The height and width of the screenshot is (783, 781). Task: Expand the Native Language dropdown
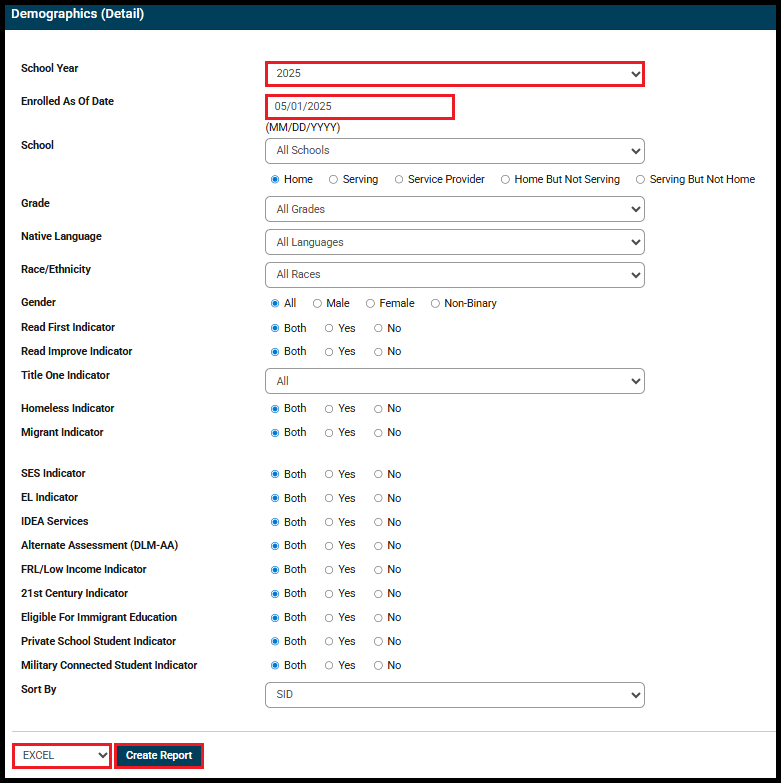pos(454,242)
